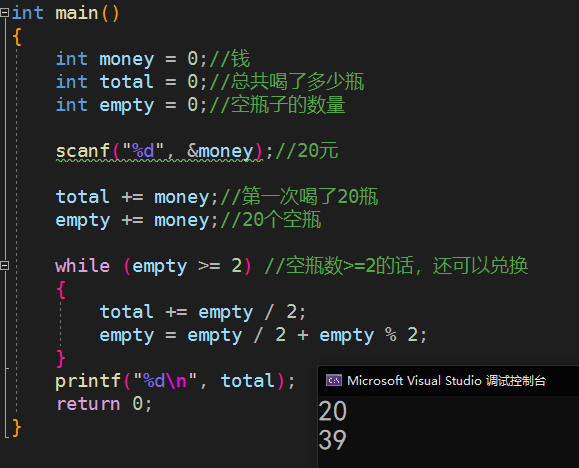Collapse the main() function fold marker
The image size is (579, 468).
(4, 13)
